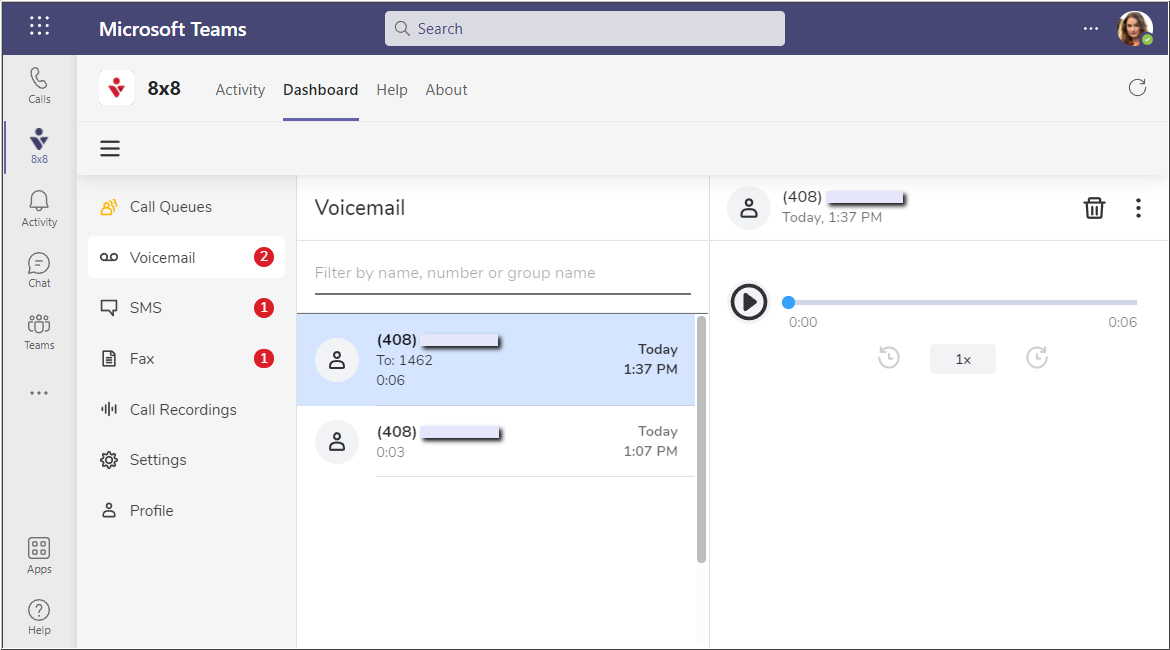Click the voicemail filter input field
This screenshot has height=650, width=1170.
502,273
